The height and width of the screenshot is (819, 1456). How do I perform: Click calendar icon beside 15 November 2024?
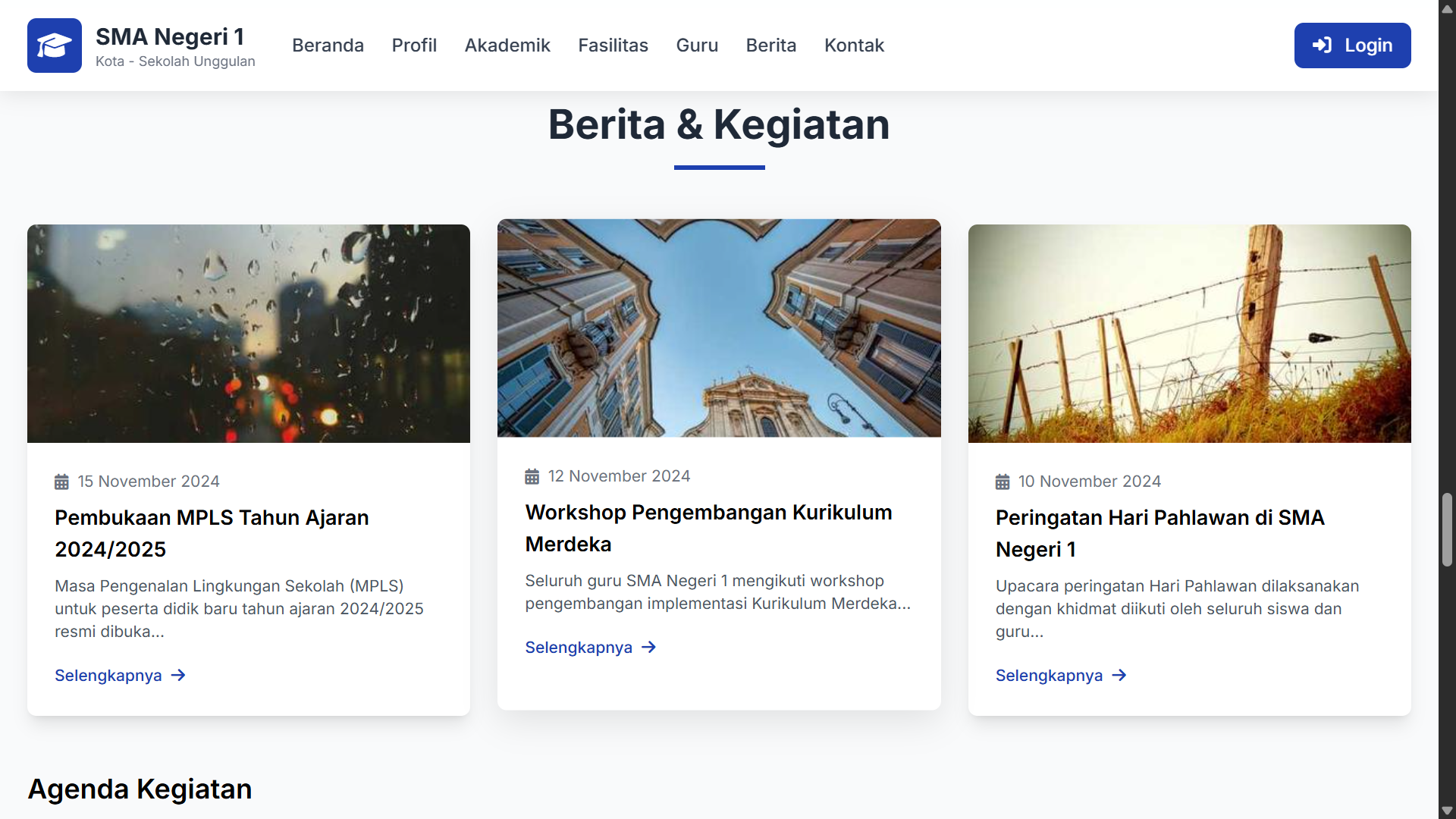click(61, 482)
